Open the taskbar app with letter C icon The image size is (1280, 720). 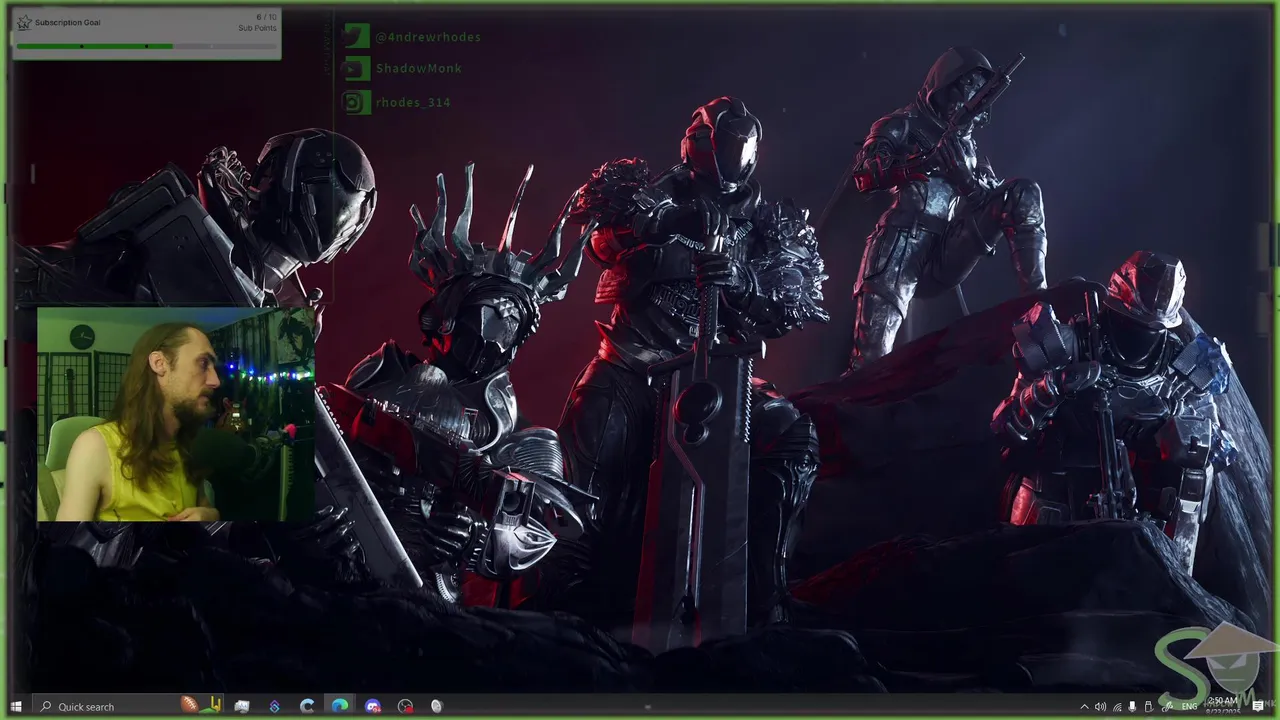(x=307, y=706)
